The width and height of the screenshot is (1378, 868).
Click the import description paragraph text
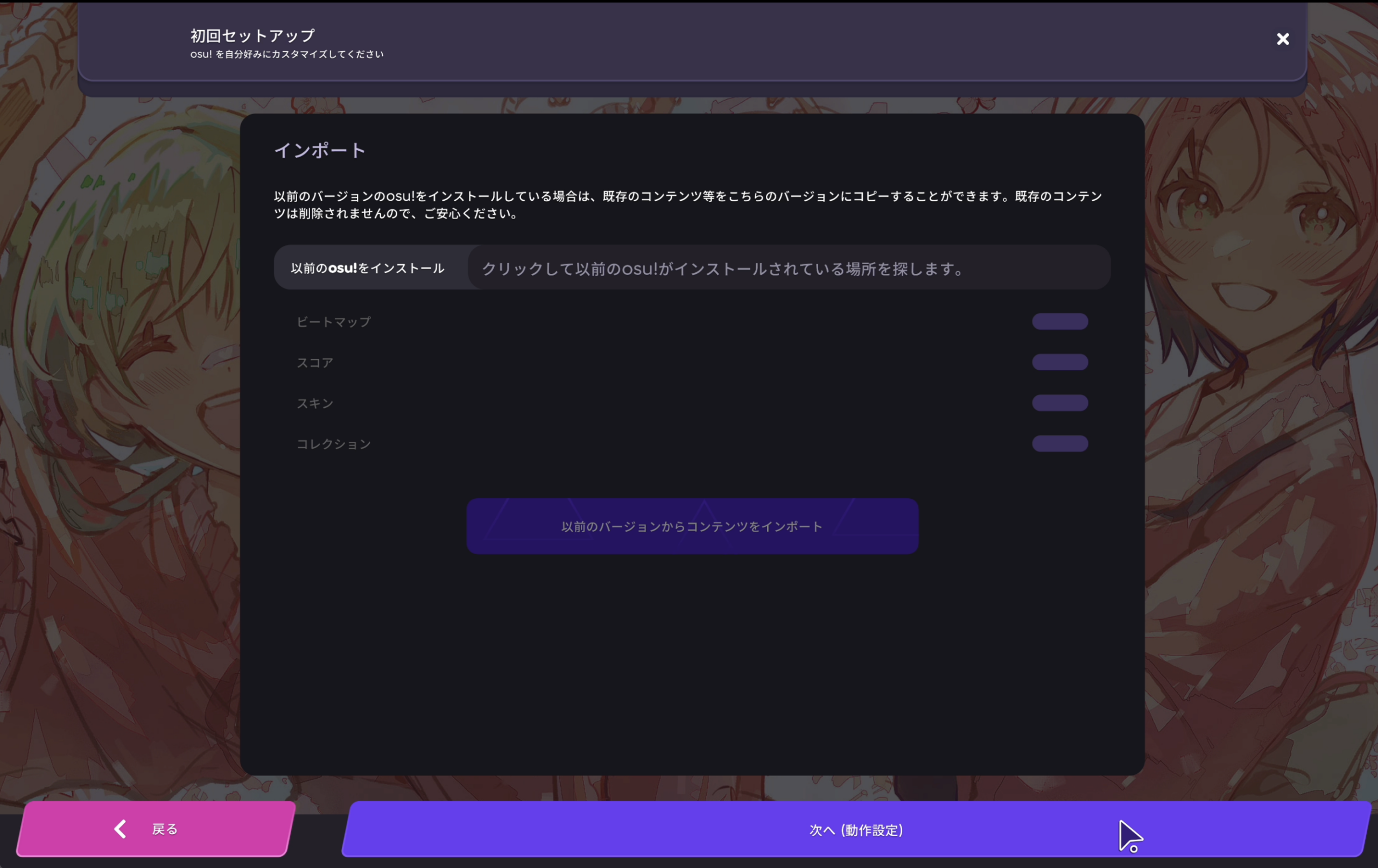(688, 204)
